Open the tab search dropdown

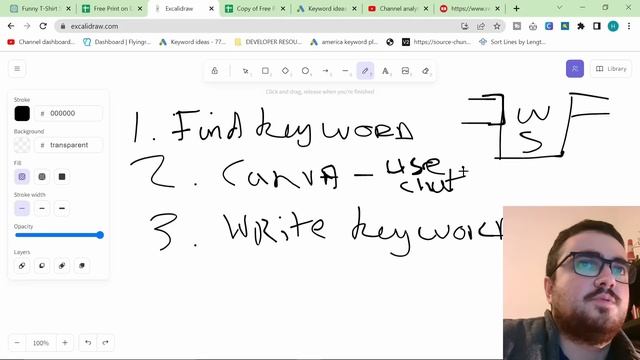(560, 8)
